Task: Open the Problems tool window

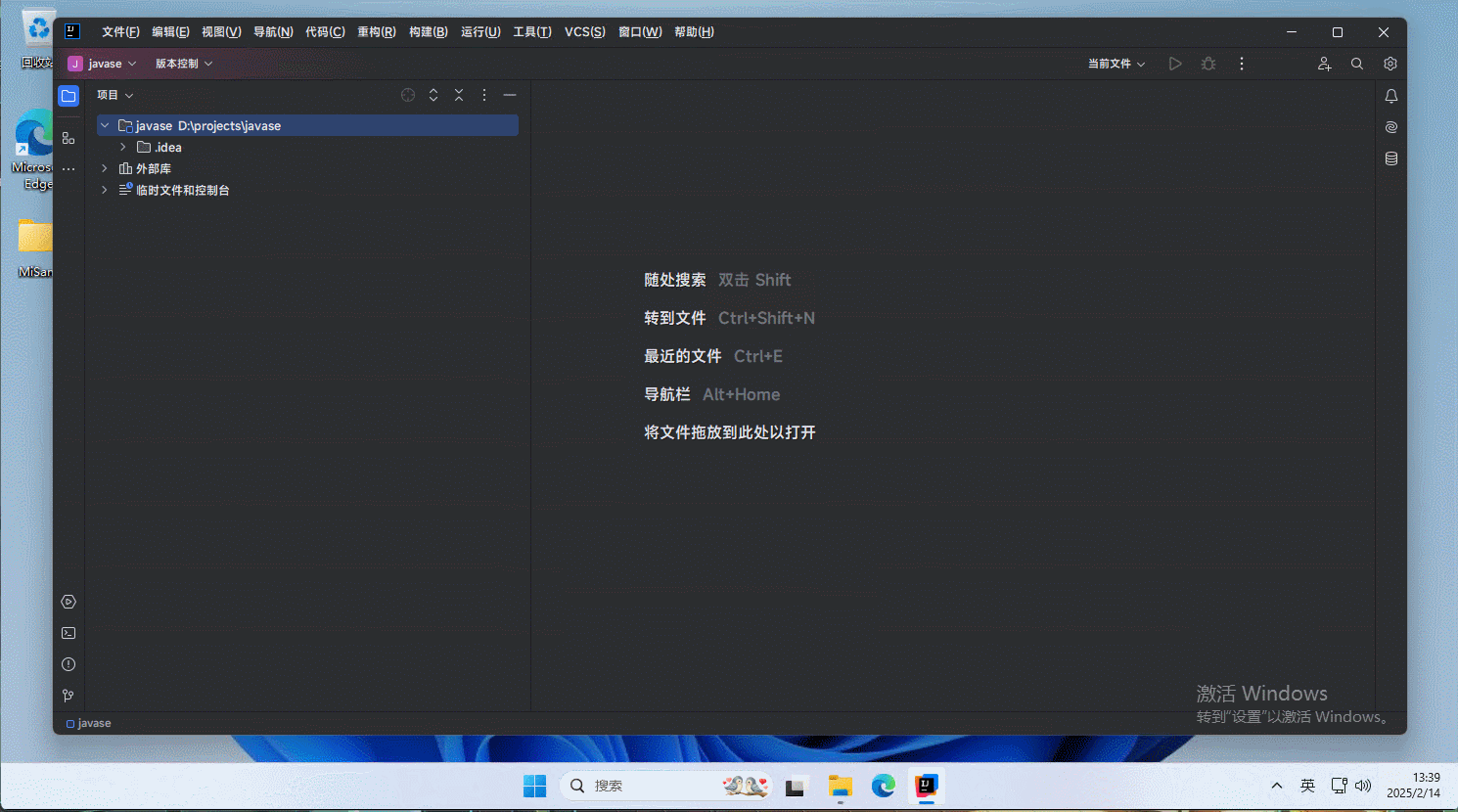Action: click(x=68, y=664)
